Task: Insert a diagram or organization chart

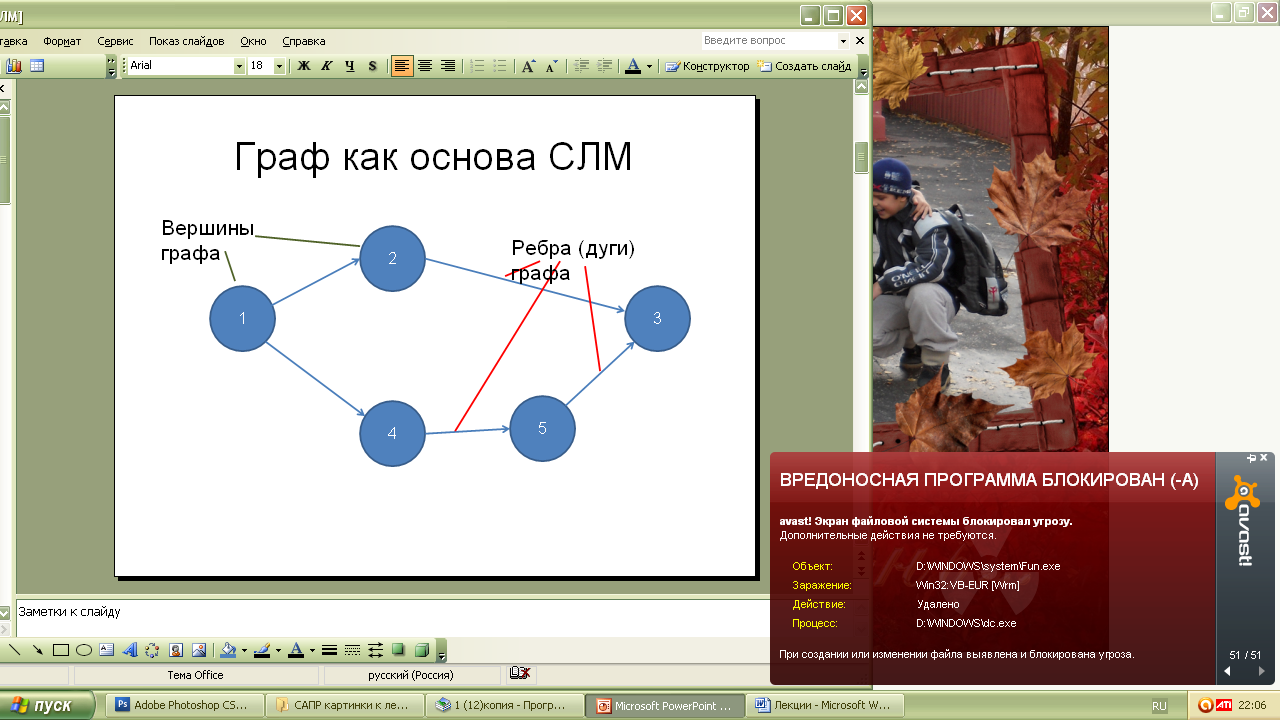Action: coord(153,650)
